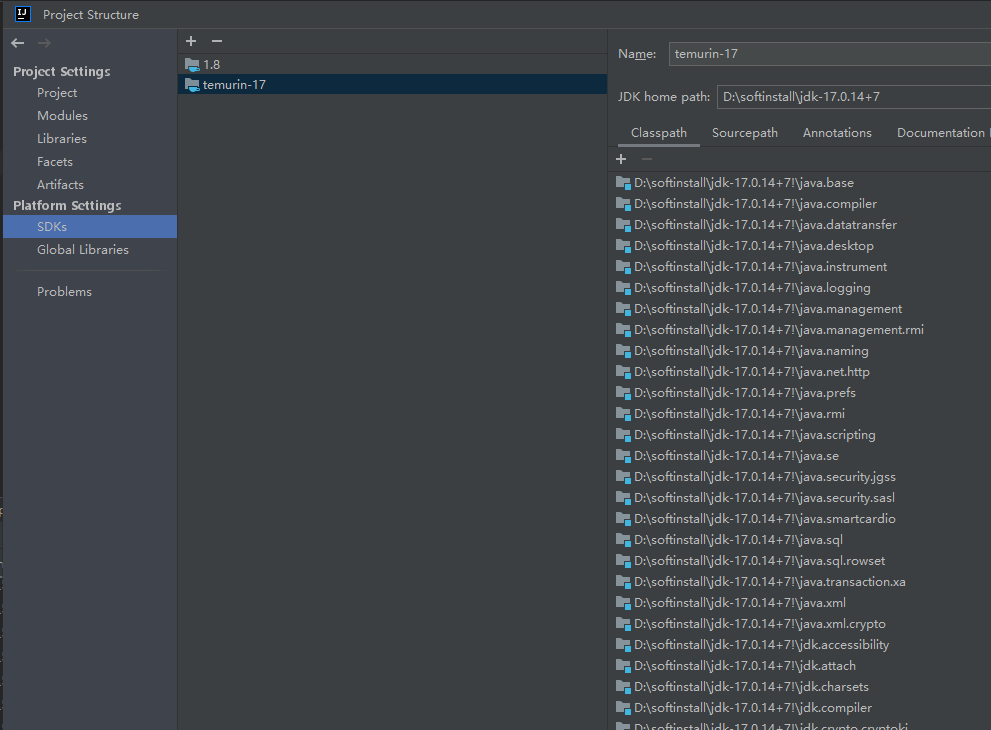
Task: Click folder icon beside java.compiler entry
Action: 623,204
